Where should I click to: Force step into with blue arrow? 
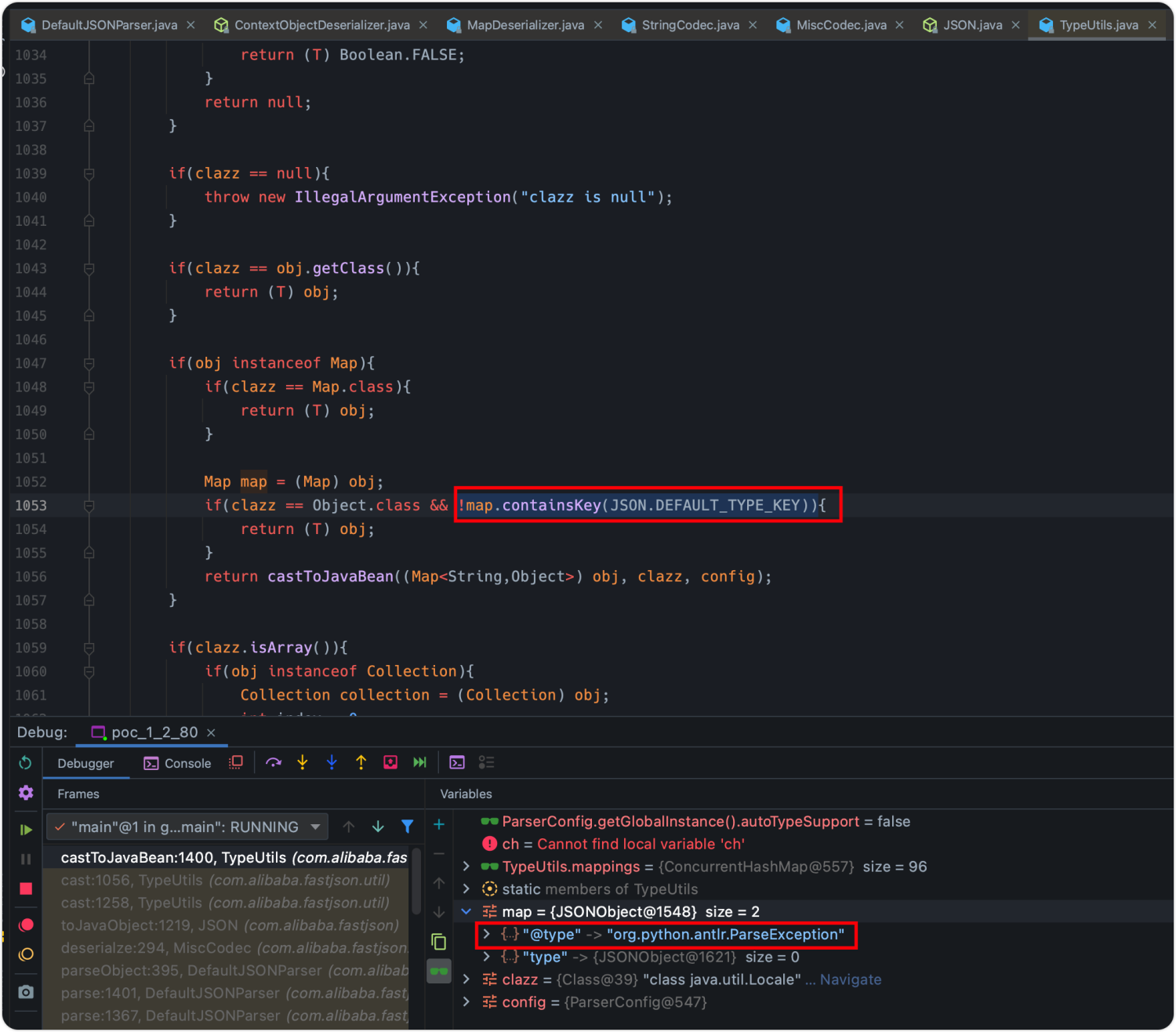click(332, 763)
